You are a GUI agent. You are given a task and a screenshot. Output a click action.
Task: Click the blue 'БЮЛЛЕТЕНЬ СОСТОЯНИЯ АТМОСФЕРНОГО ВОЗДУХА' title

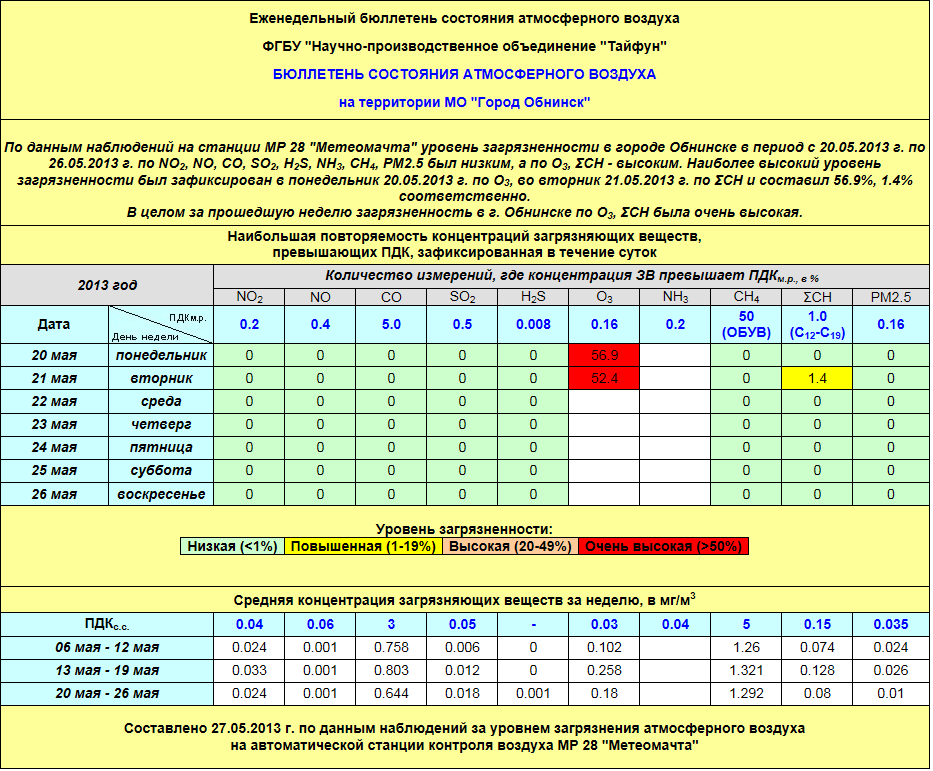coord(465,74)
